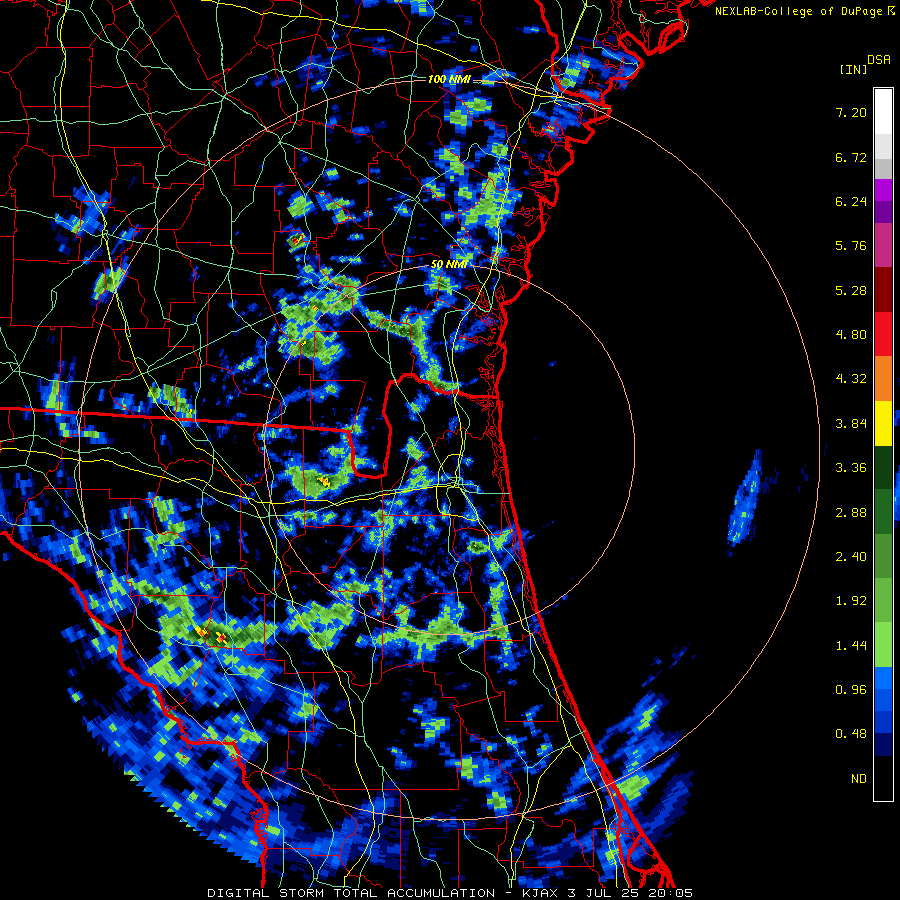Pick the pink swatch beside 5.76
This screenshot has width=900, height=900.
883,246
